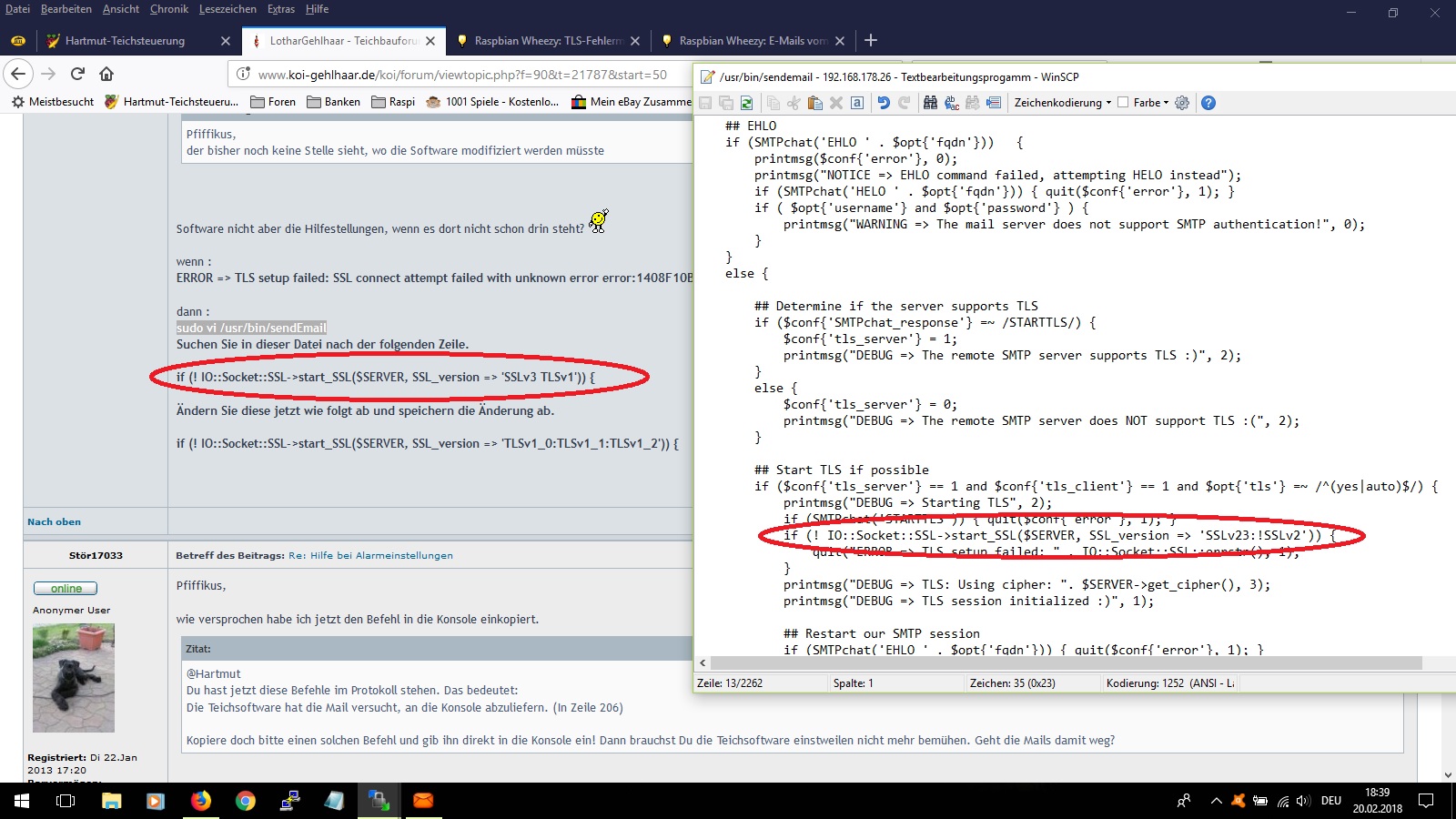Paste clipboard content using the editor toolbar
The height and width of the screenshot is (819, 1456).
(815, 103)
